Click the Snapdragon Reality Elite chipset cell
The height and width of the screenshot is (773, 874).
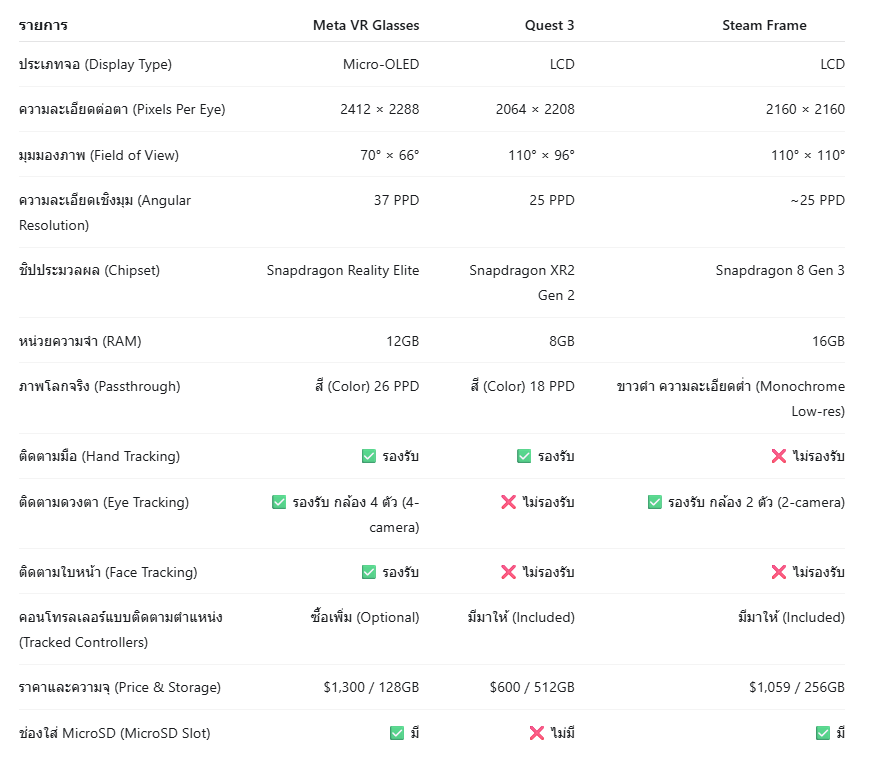[x=343, y=270]
